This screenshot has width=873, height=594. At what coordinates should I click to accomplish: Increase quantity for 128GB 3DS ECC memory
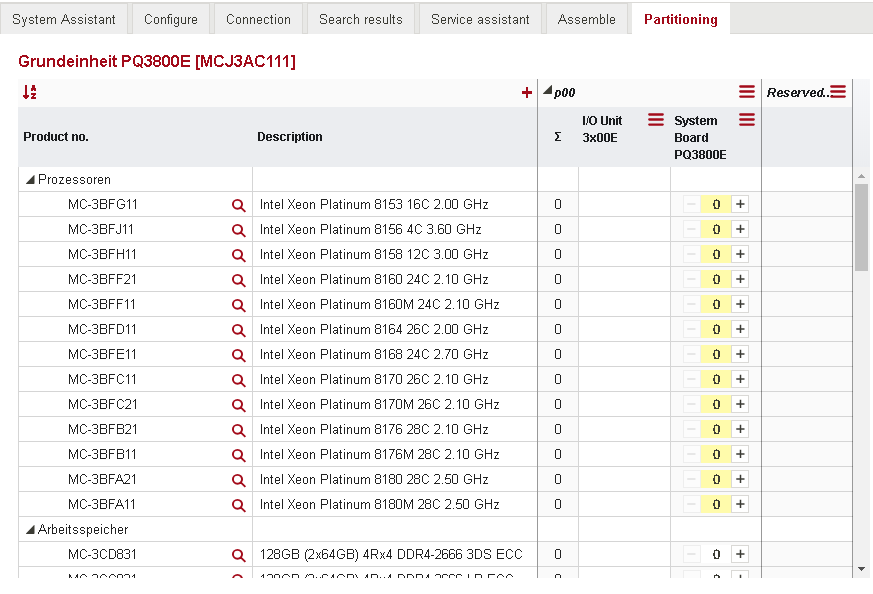740,554
